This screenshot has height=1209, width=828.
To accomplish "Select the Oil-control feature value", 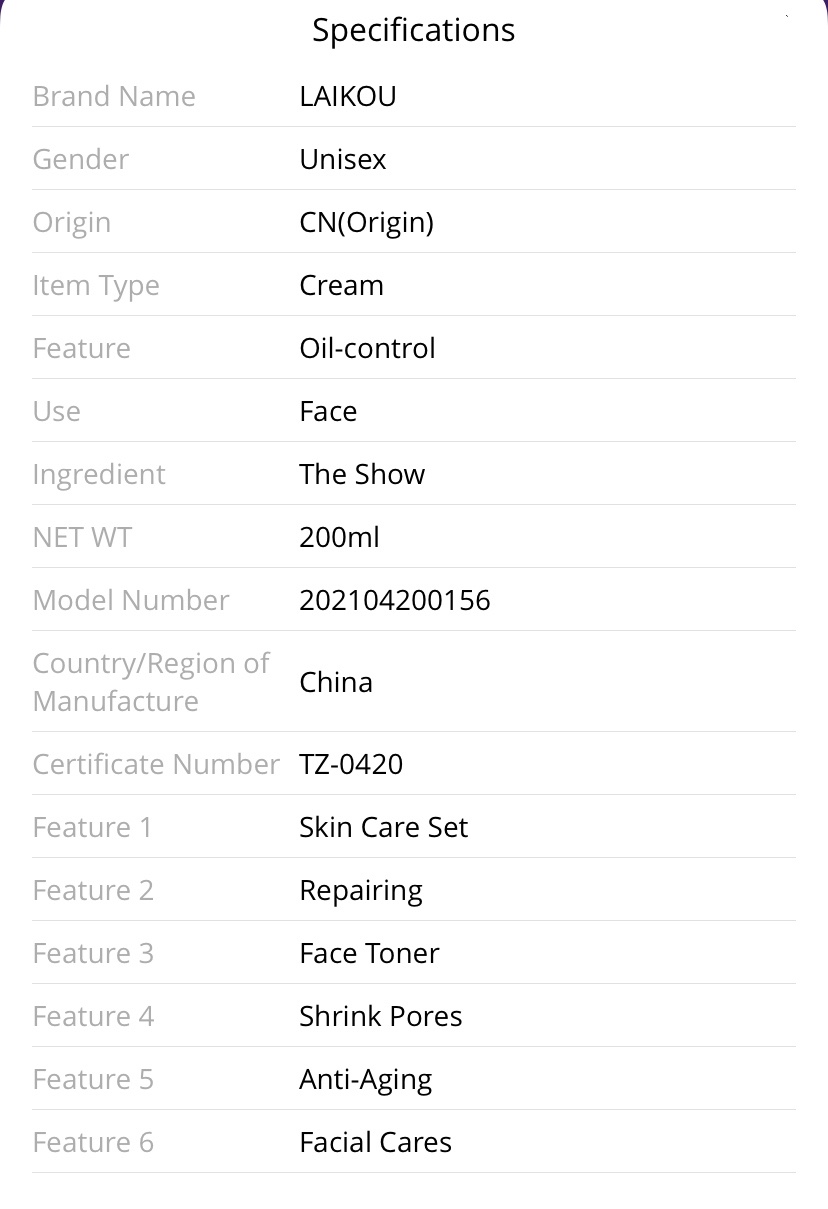I will tap(368, 348).
